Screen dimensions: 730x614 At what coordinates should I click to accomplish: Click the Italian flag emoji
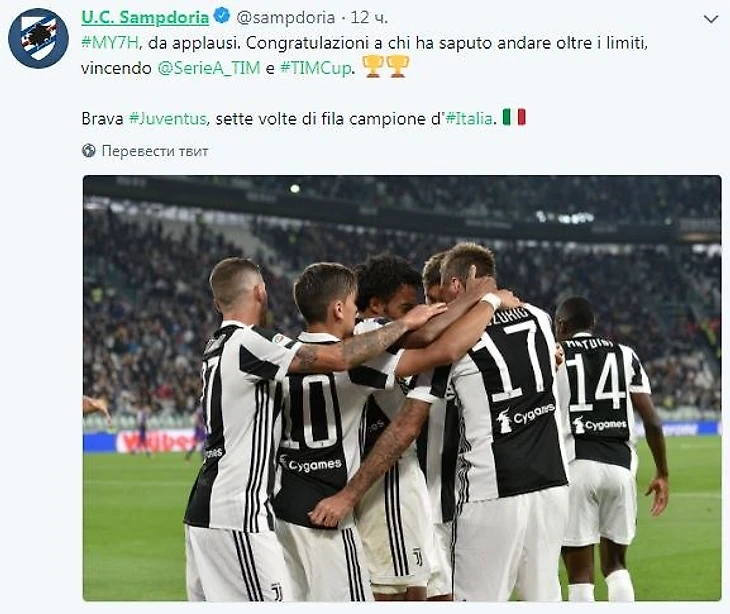point(514,117)
